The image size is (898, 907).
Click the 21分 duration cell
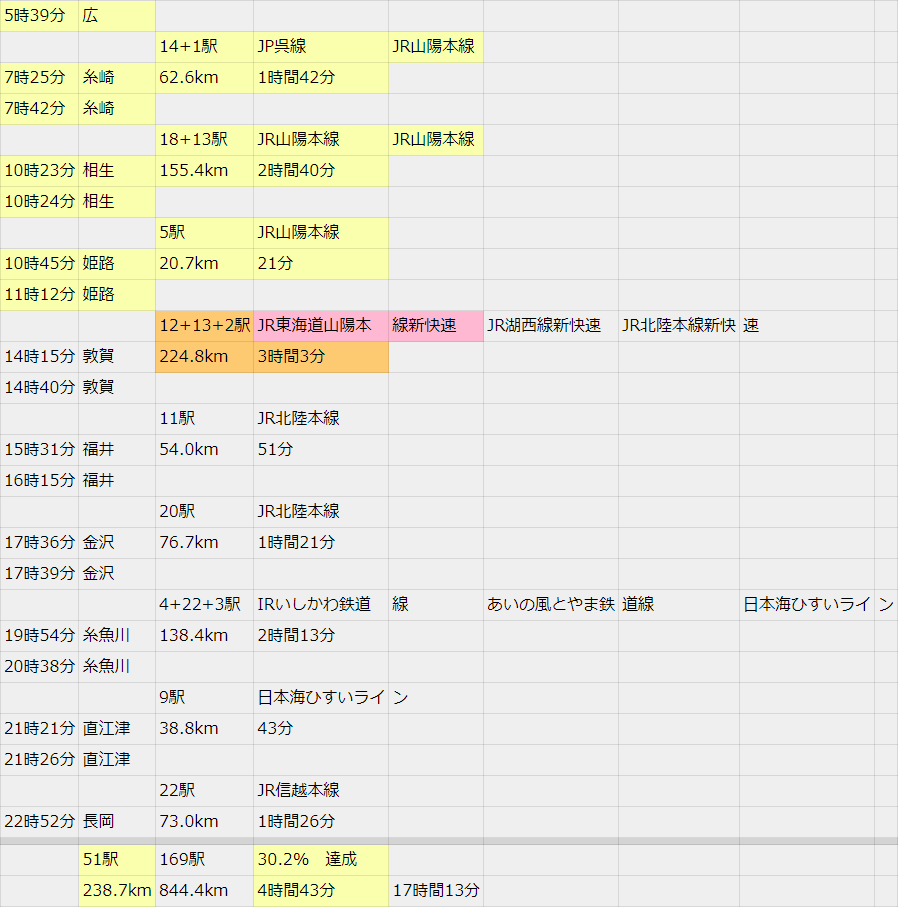[x=321, y=264]
